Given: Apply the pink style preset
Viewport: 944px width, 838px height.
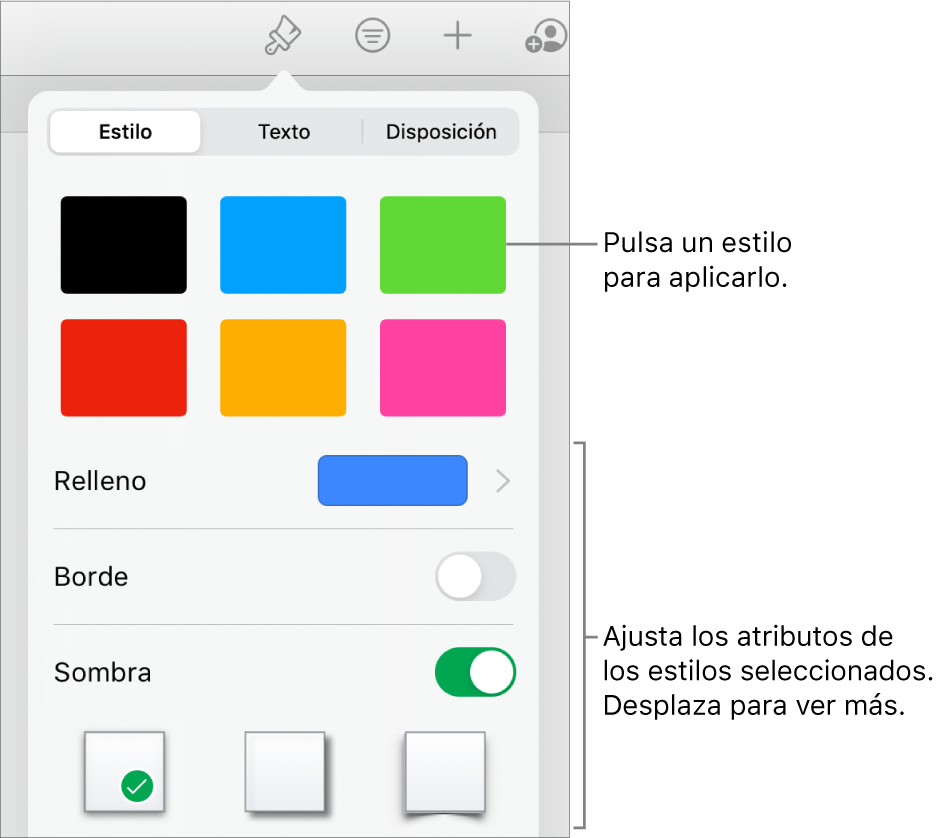Looking at the screenshot, I should 442,367.
